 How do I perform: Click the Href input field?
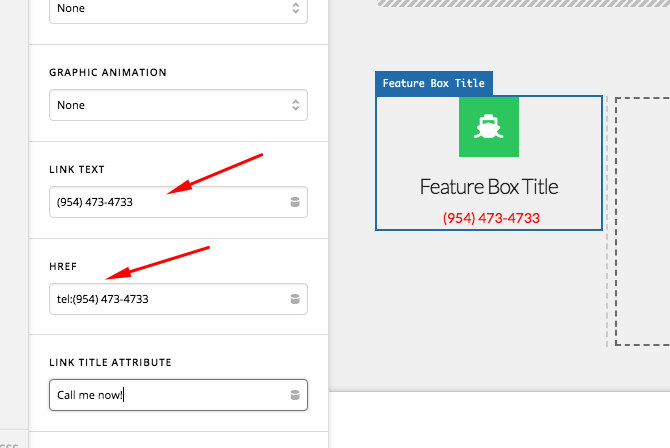click(x=178, y=299)
